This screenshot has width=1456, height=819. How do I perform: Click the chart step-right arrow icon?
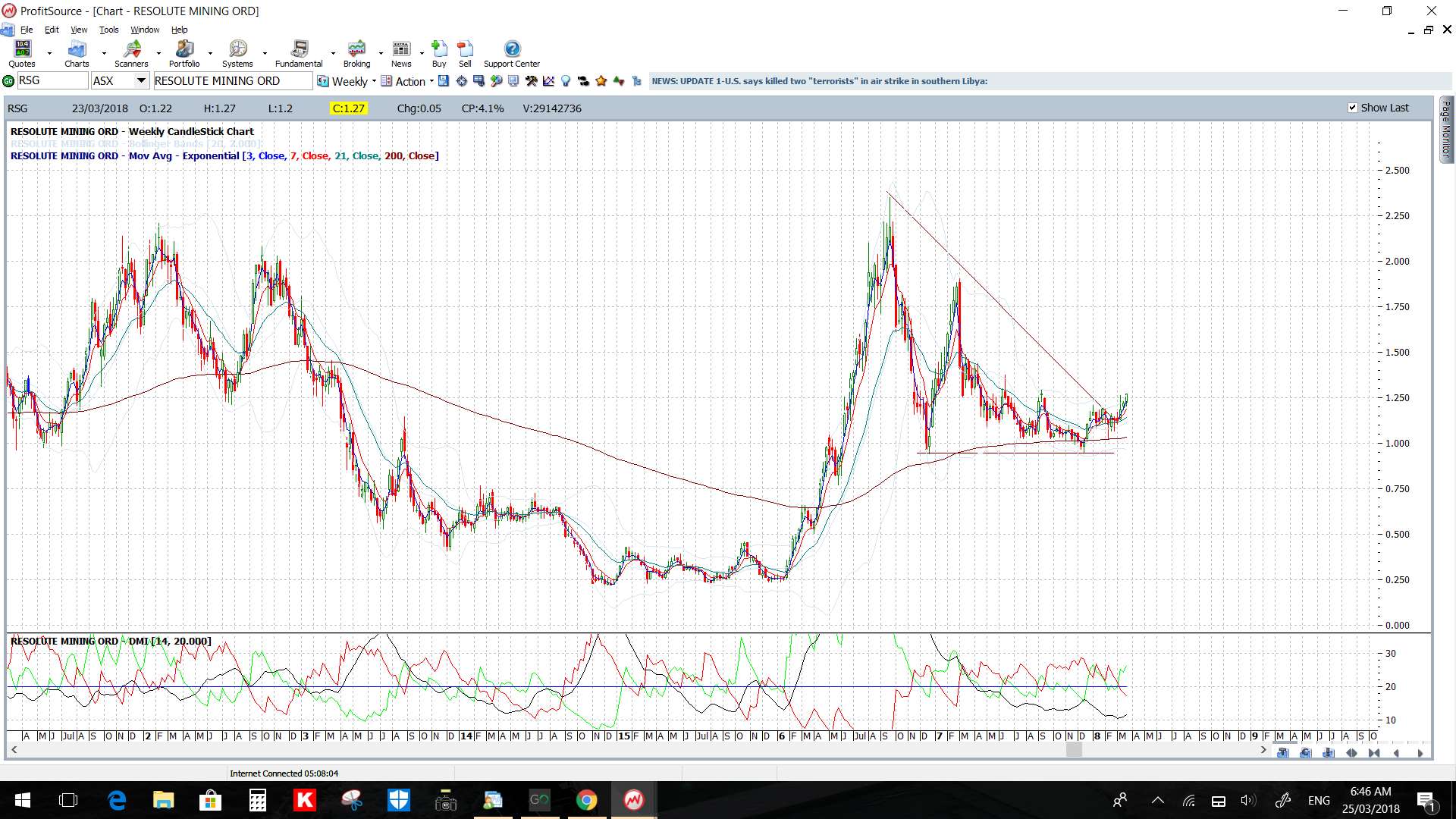tap(1420, 753)
